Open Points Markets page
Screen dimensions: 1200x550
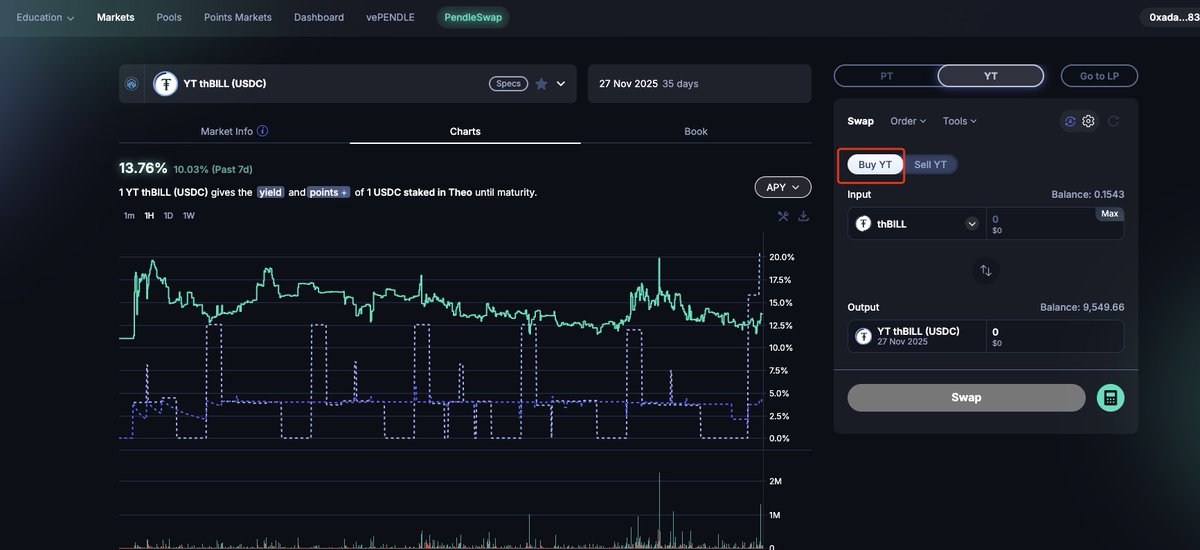click(x=238, y=17)
